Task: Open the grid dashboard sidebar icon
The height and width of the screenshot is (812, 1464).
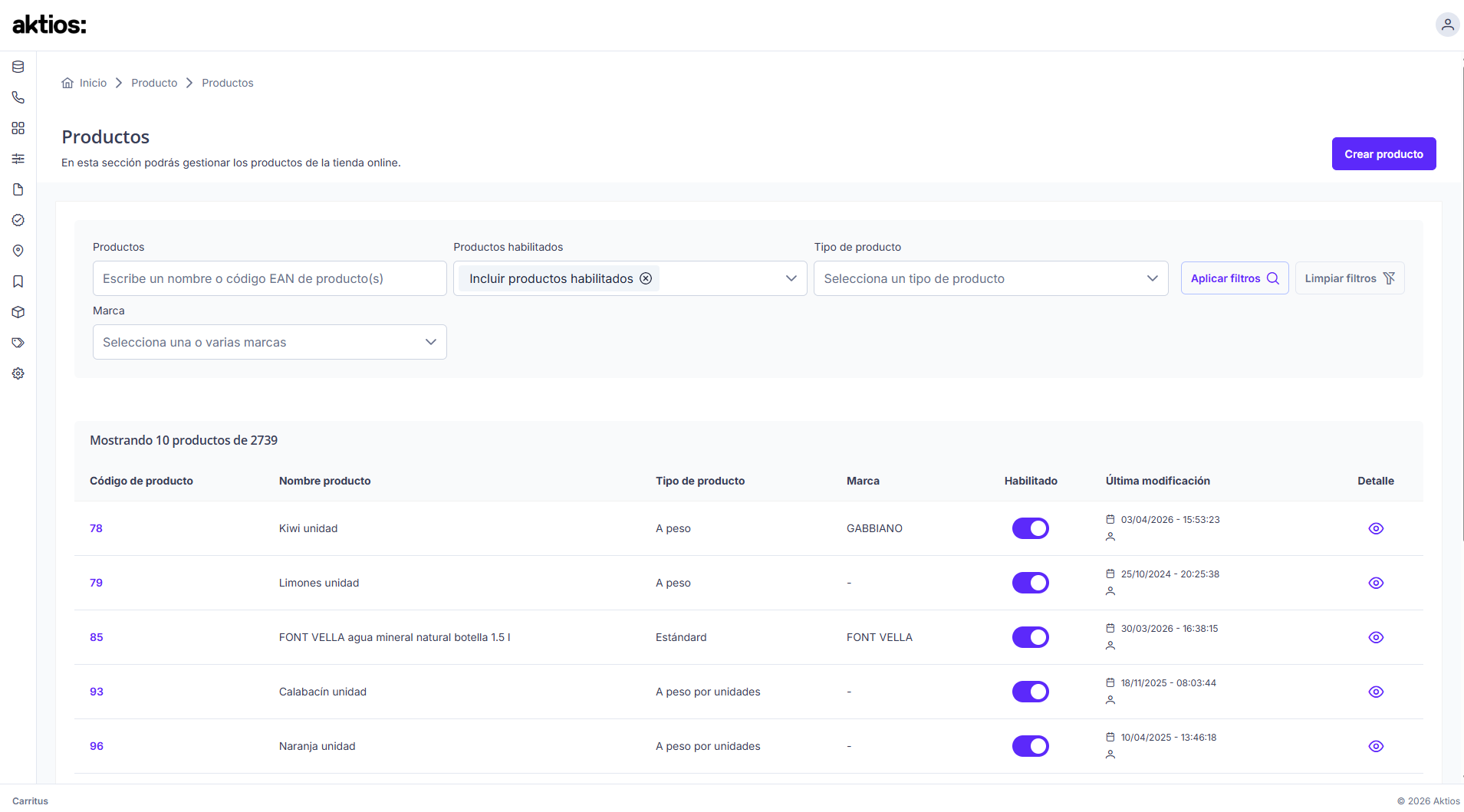Action: tap(18, 128)
